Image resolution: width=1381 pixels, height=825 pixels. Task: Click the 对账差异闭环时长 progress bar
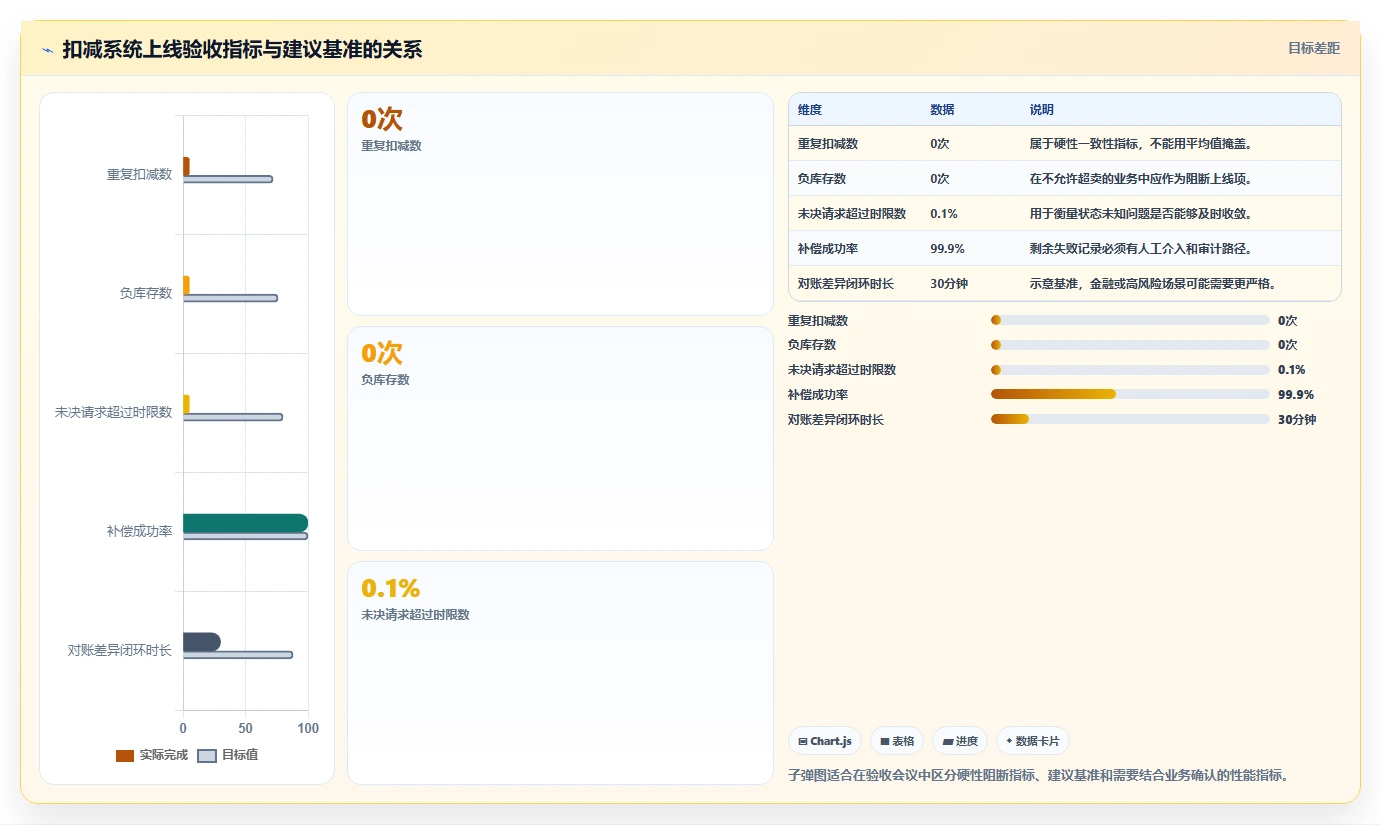pyautogui.click(x=1130, y=419)
